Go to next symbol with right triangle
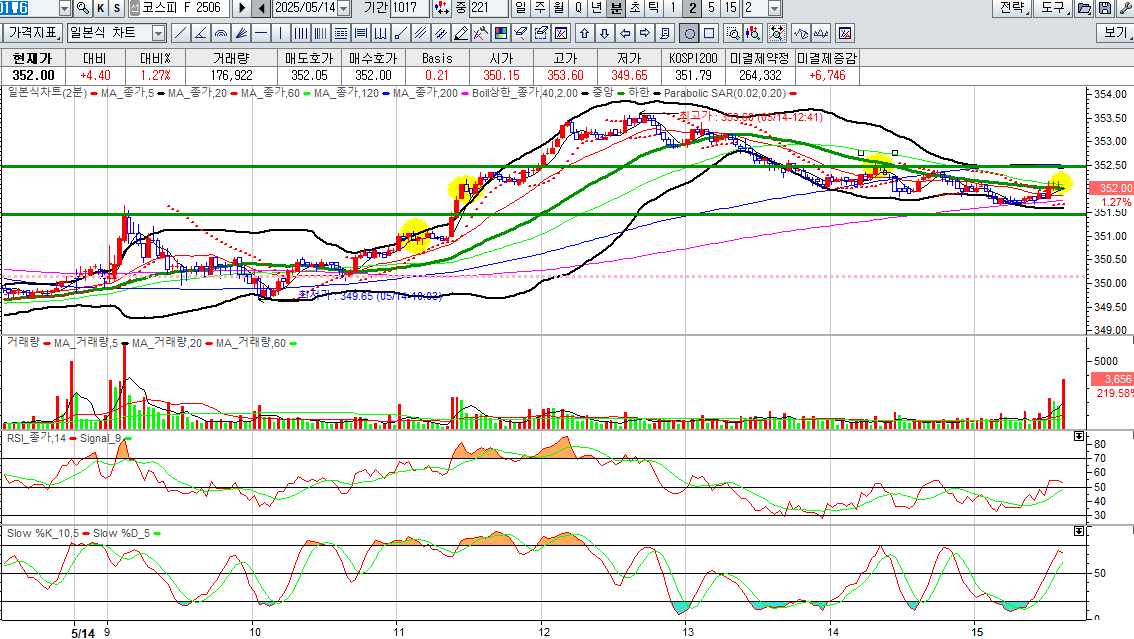Viewport: 1134px width, 639px height. [242, 8]
